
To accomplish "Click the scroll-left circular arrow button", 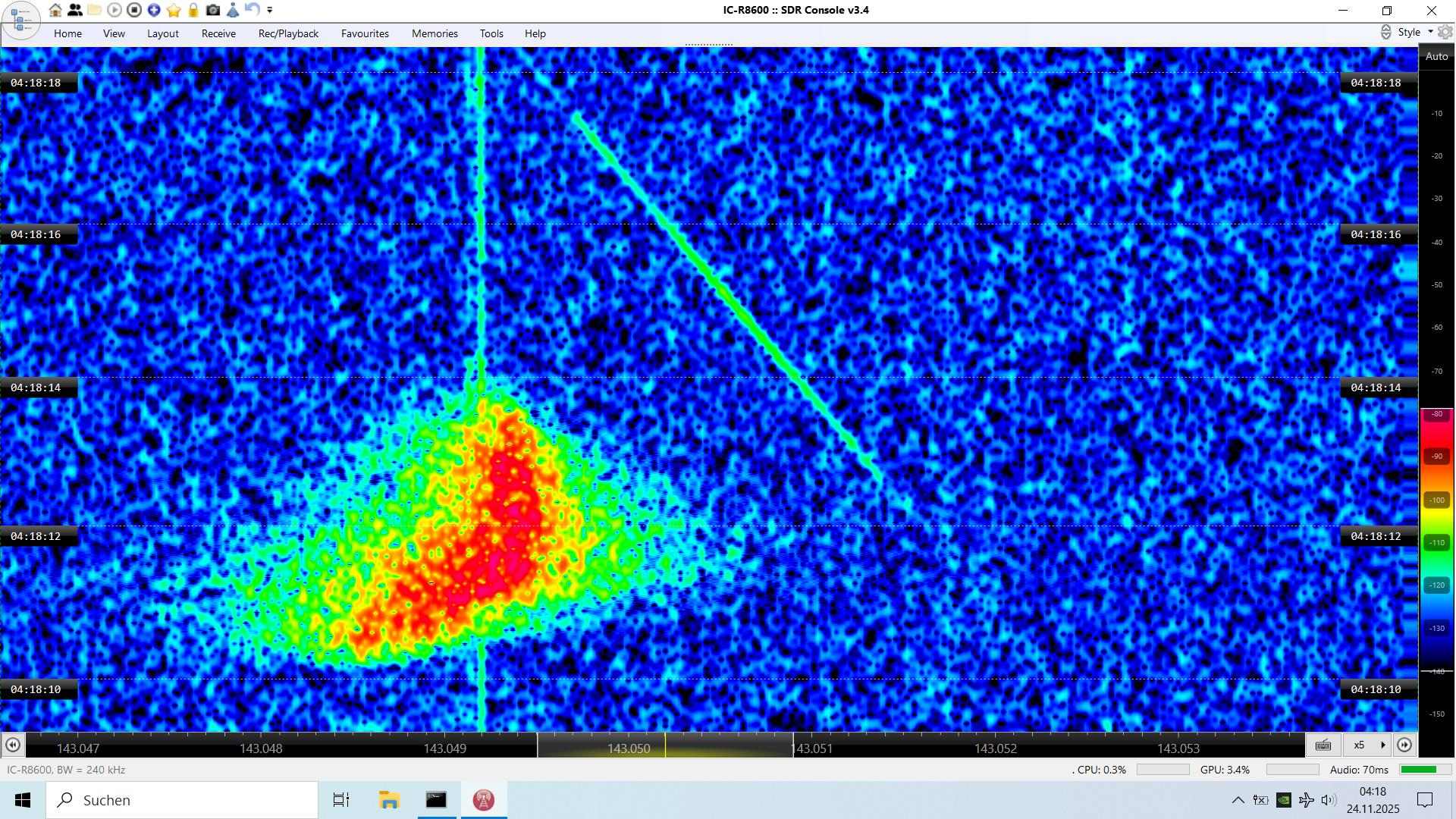I will pyautogui.click(x=13, y=745).
